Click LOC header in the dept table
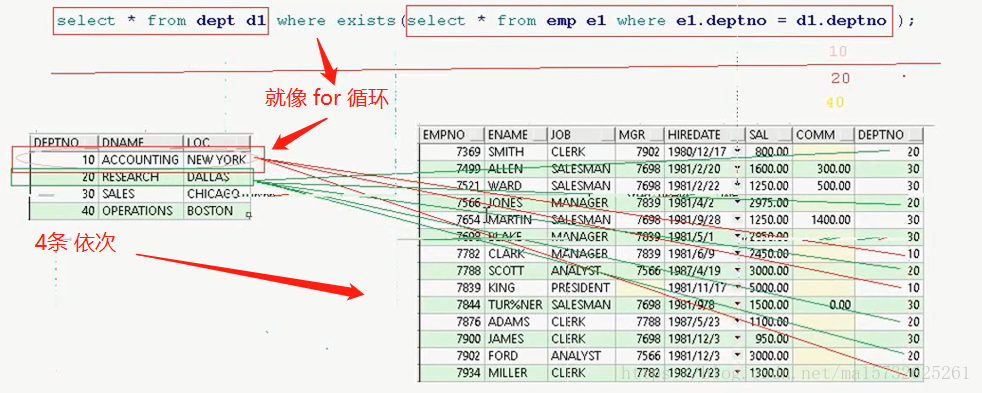This screenshot has height=393, width=982. 217,142
